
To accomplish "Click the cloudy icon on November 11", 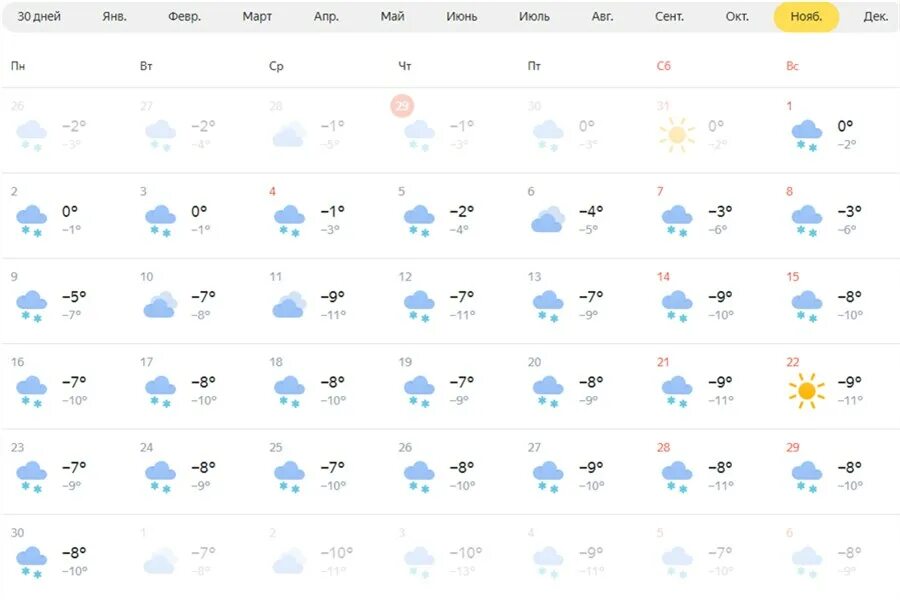I will pyautogui.click(x=289, y=304).
